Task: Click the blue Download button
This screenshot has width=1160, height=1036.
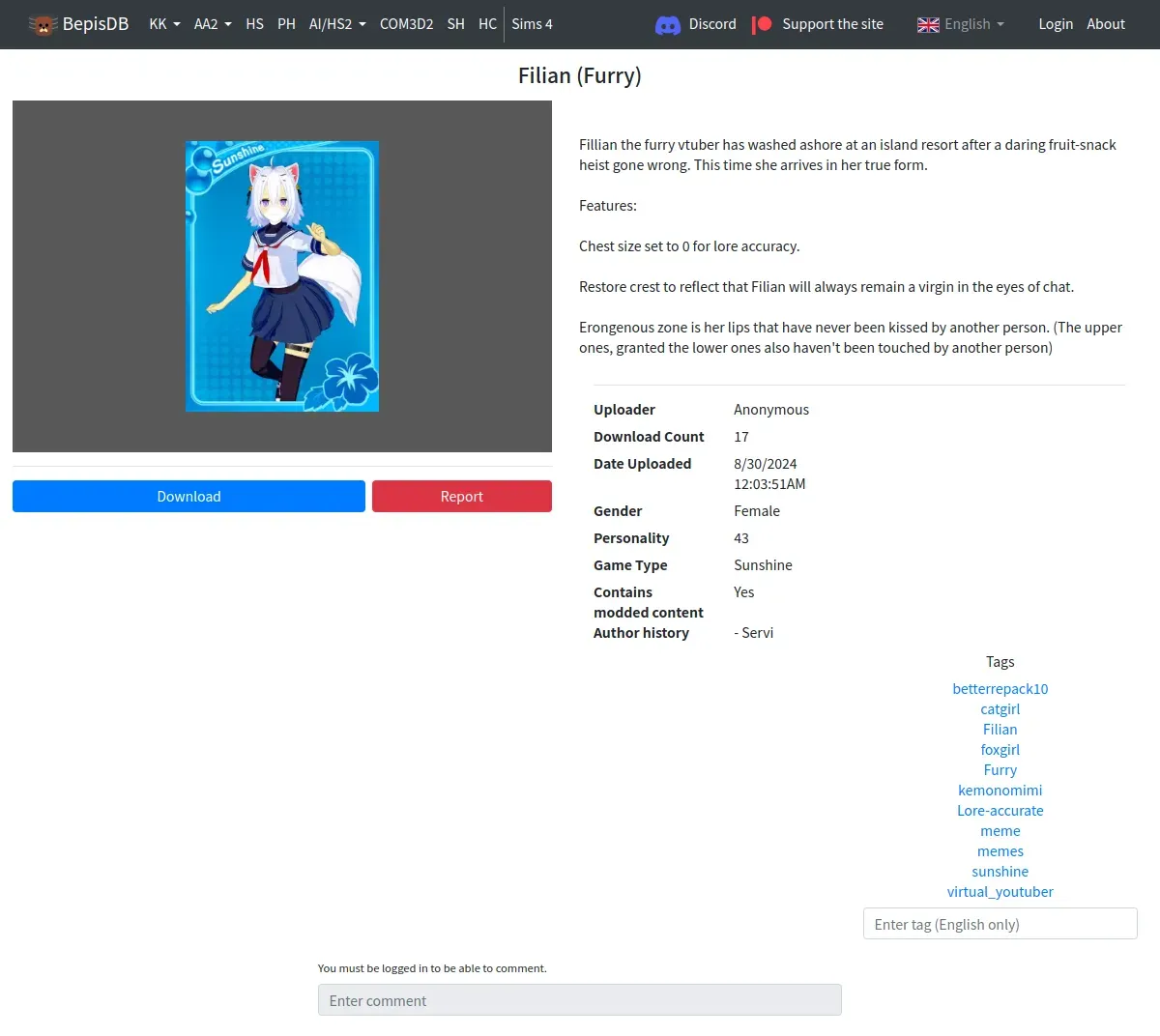Action: click(188, 497)
